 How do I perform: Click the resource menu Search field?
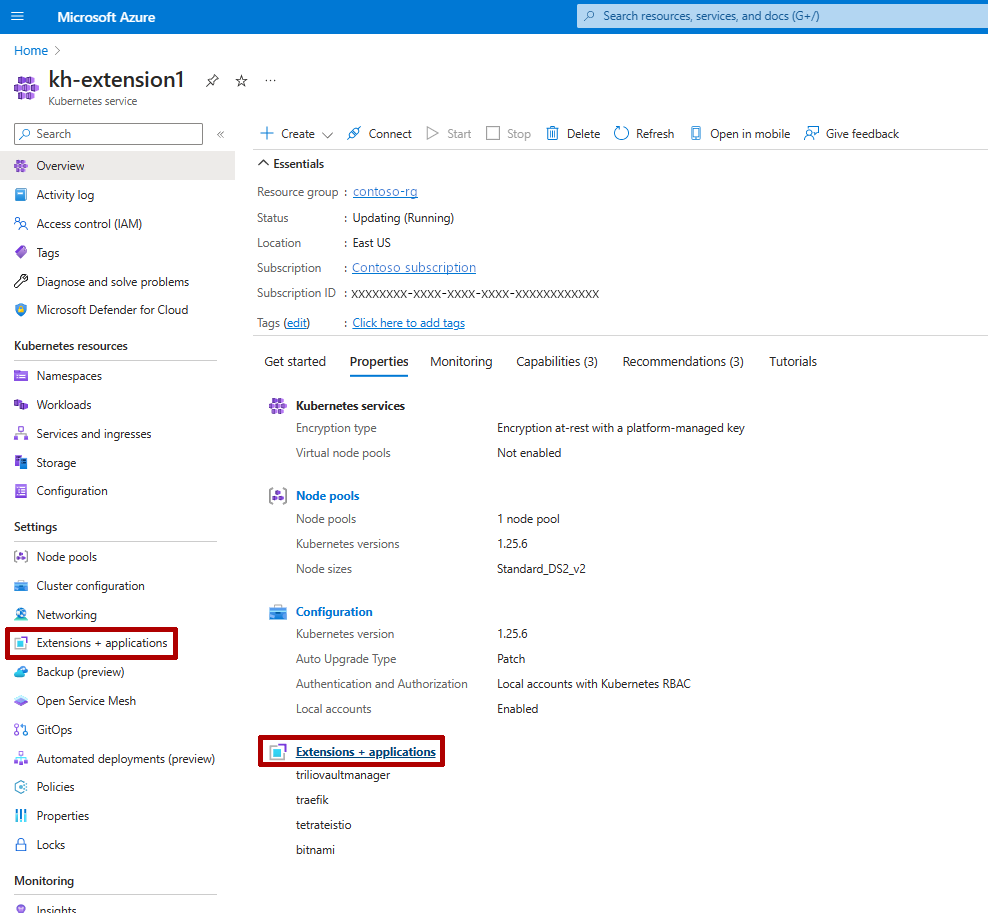(x=107, y=133)
